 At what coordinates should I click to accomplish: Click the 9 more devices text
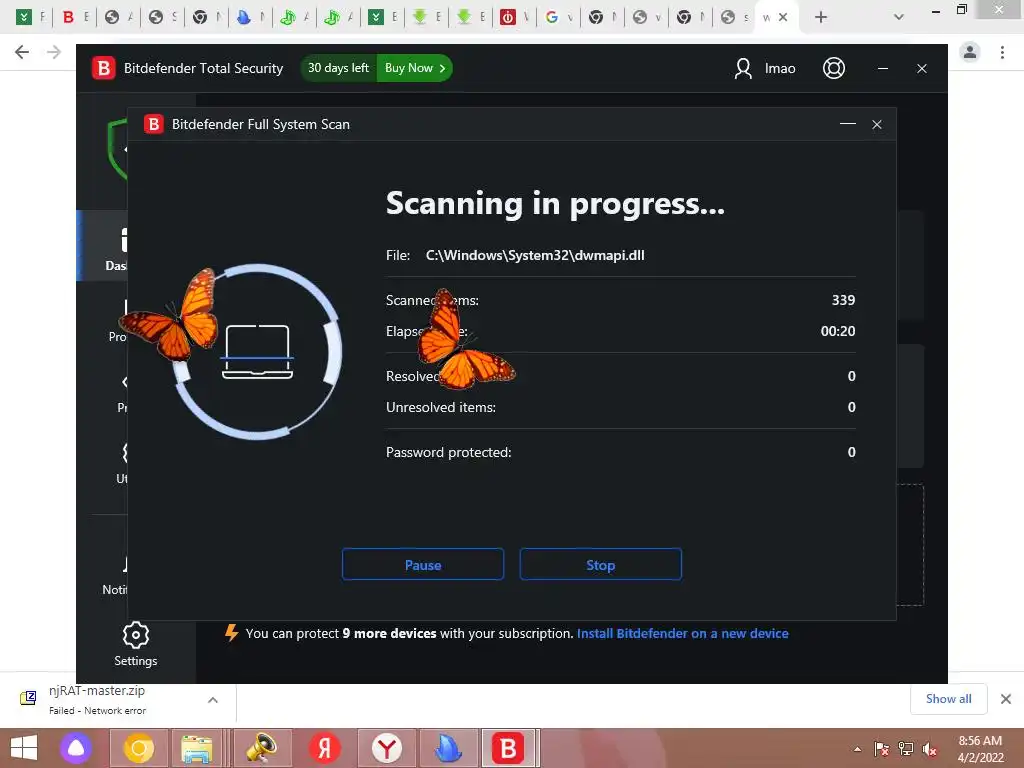[x=389, y=633]
